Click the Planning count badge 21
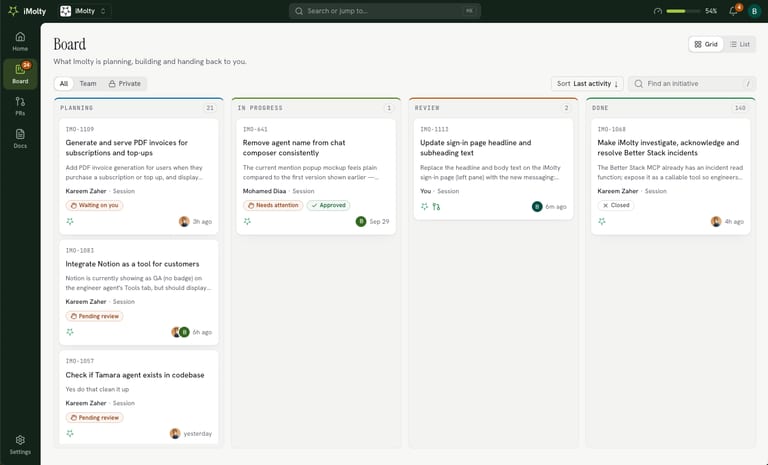 tap(210, 108)
